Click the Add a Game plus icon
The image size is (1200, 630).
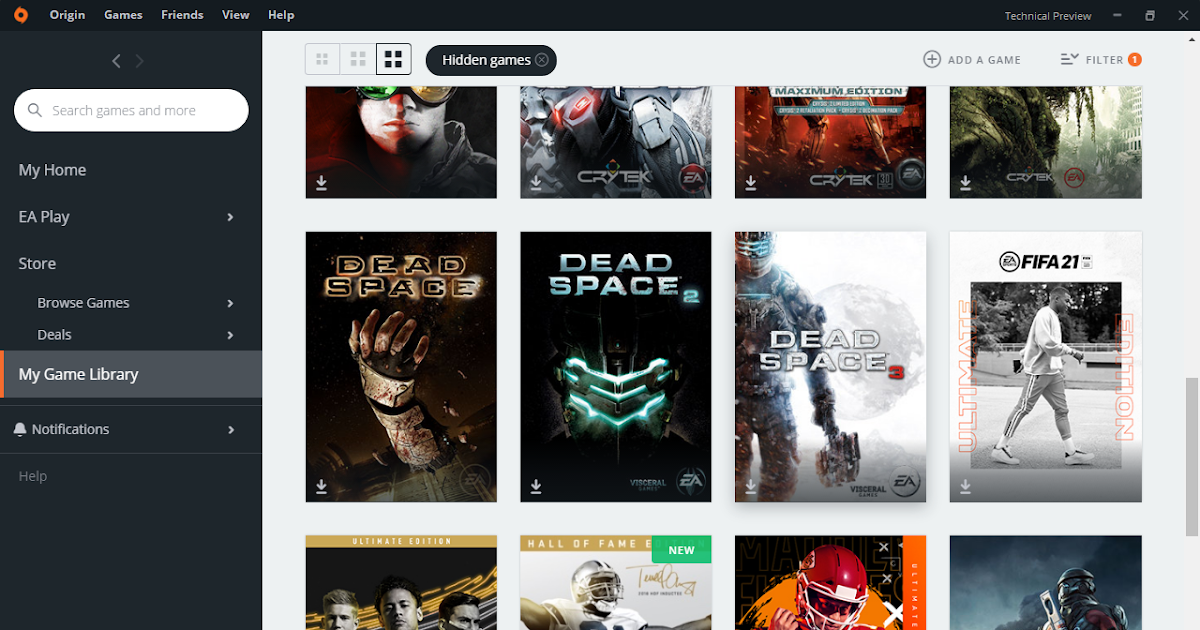click(x=932, y=60)
